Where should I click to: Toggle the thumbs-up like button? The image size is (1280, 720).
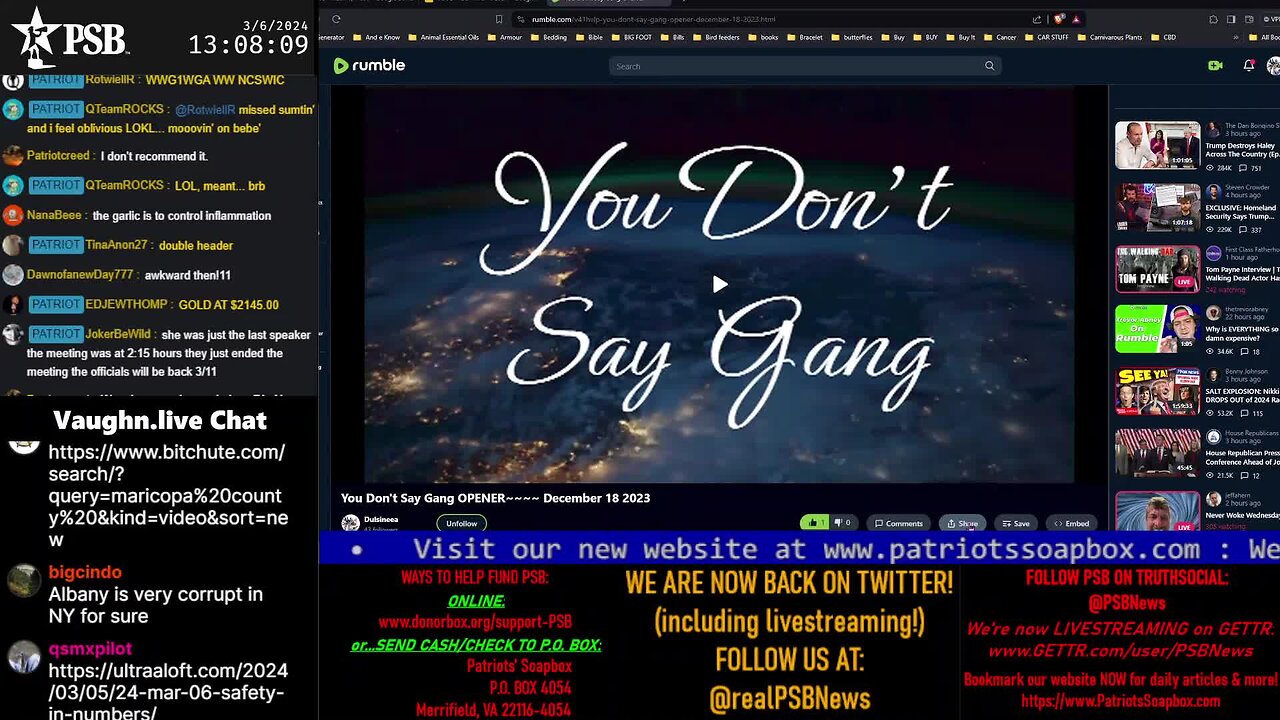click(815, 523)
